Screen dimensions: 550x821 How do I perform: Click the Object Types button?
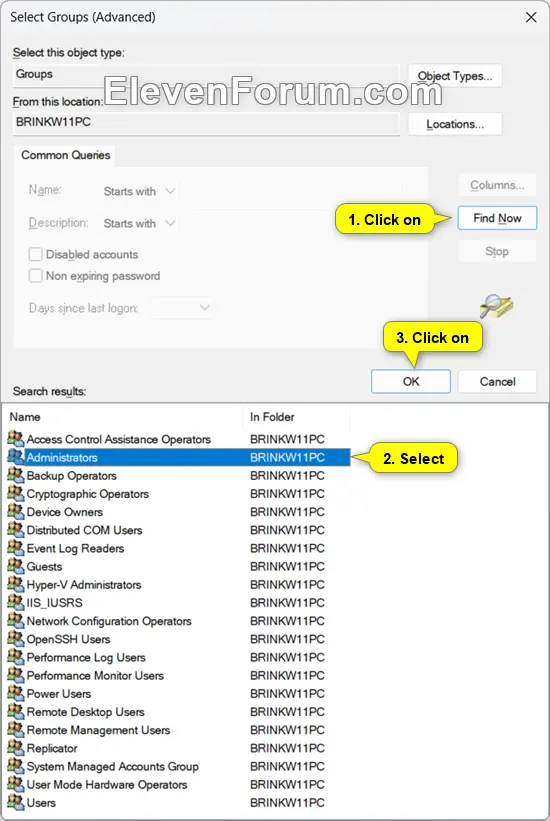(455, 76)
